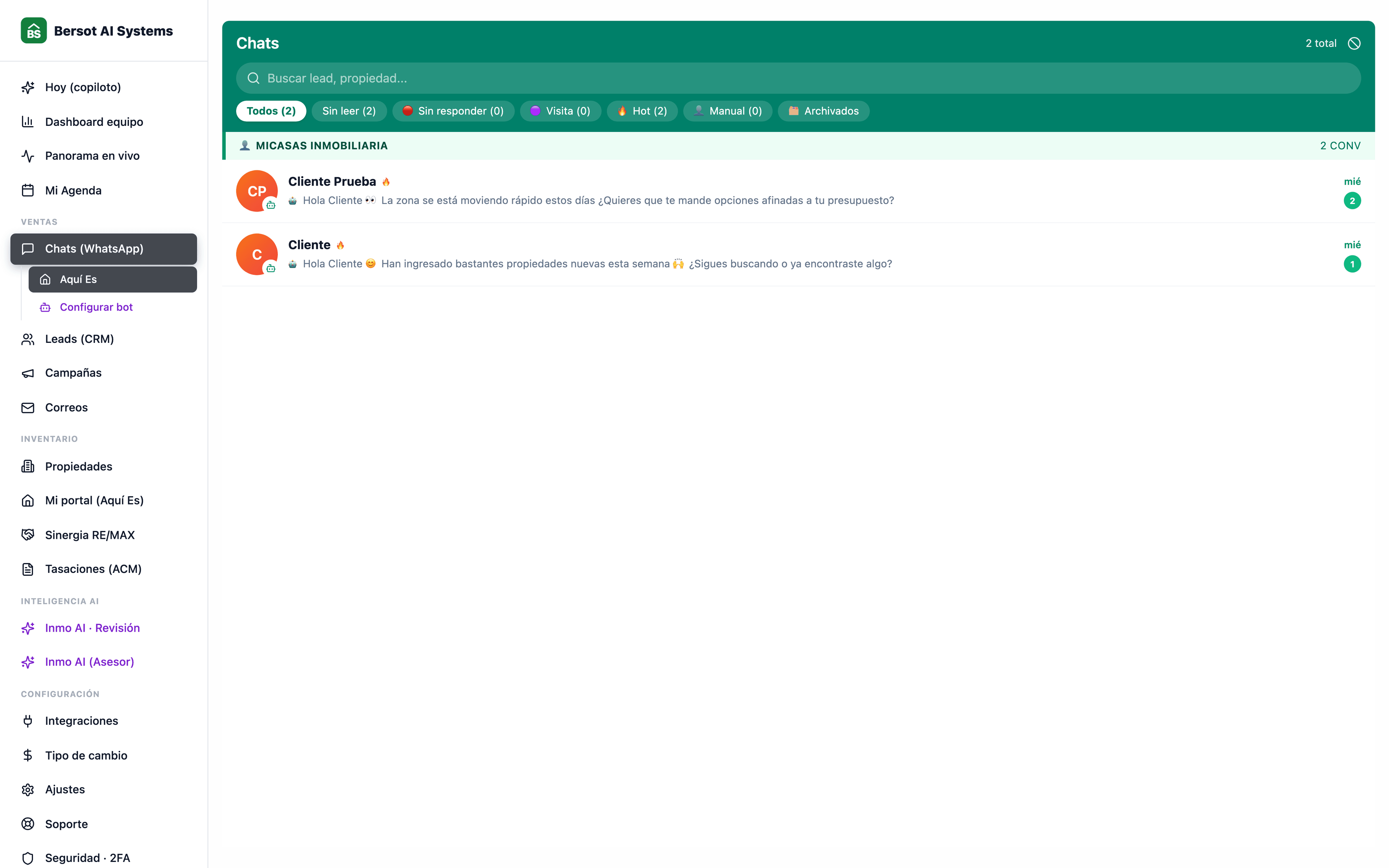
Task: Open the Configurar bot link
Action: (95, 307)
